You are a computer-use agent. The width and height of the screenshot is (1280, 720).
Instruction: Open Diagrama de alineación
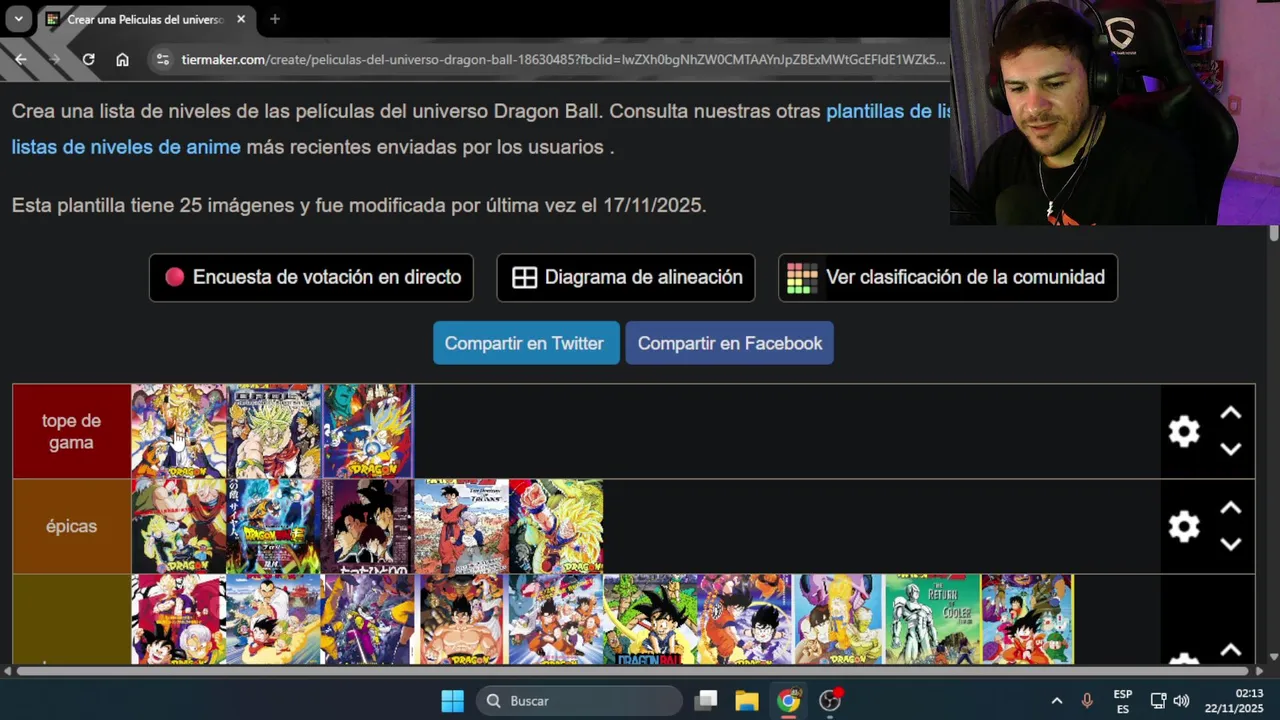point(626,277)
